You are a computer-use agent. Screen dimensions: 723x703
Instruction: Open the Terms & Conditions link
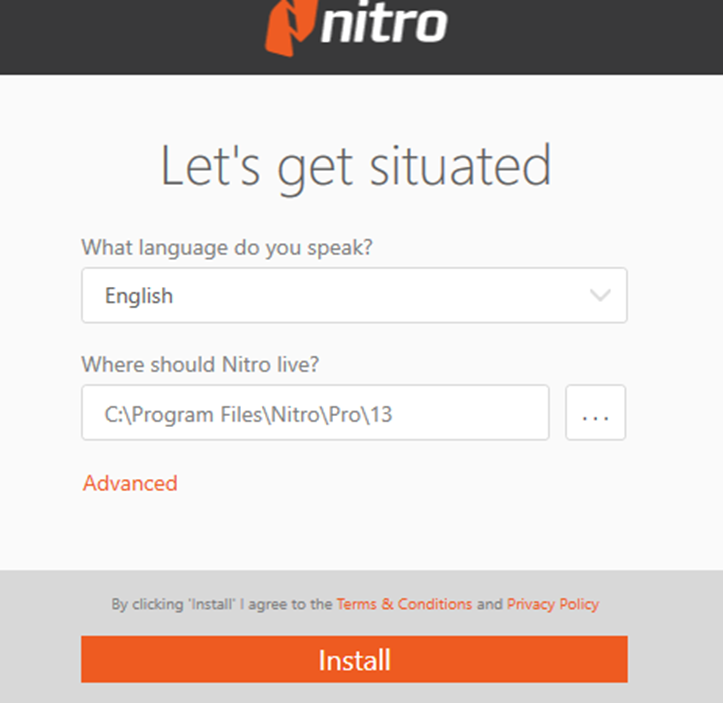pyautogui.click(x=404, y=604)
